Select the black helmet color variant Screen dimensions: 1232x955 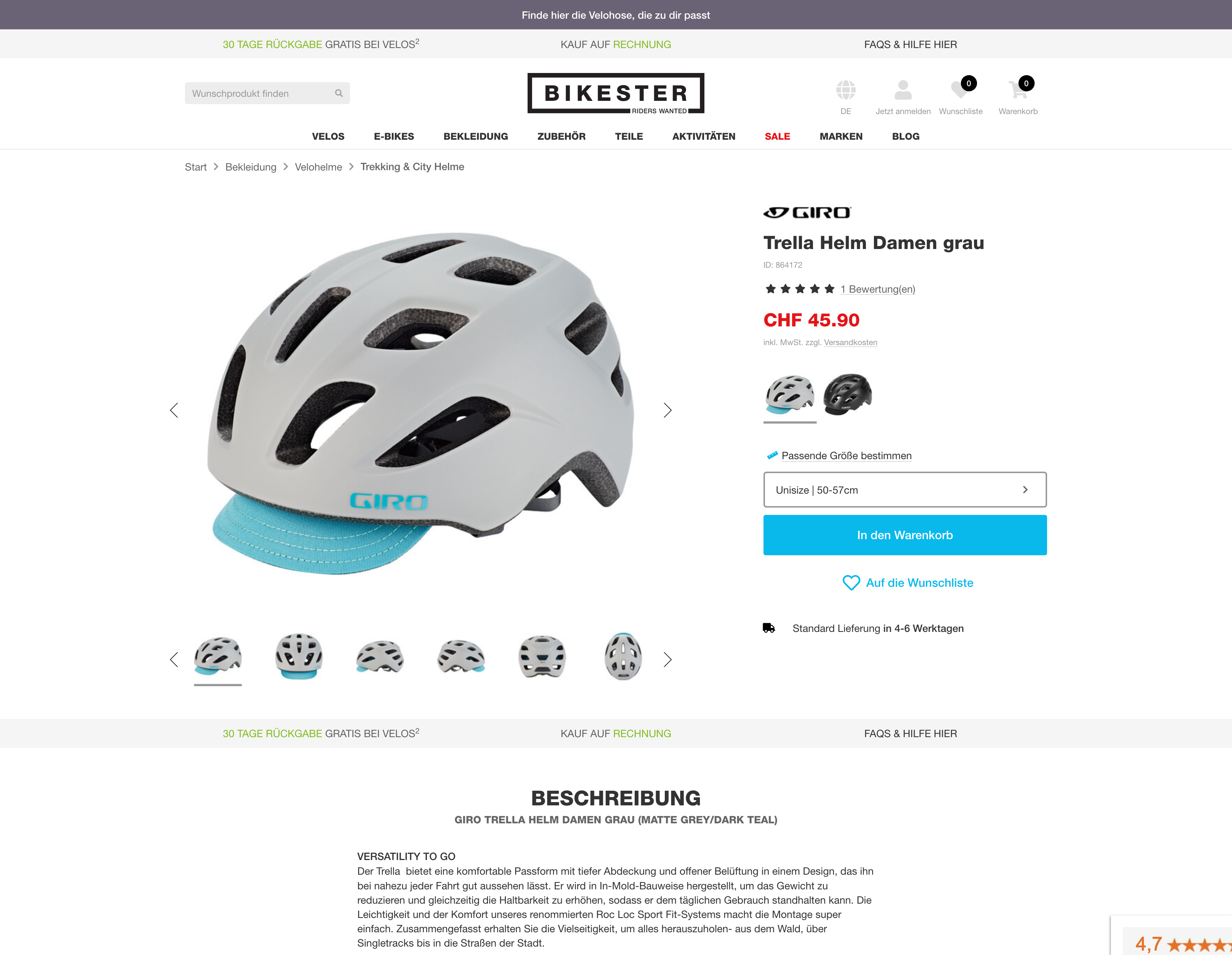[x=847, y=395]
